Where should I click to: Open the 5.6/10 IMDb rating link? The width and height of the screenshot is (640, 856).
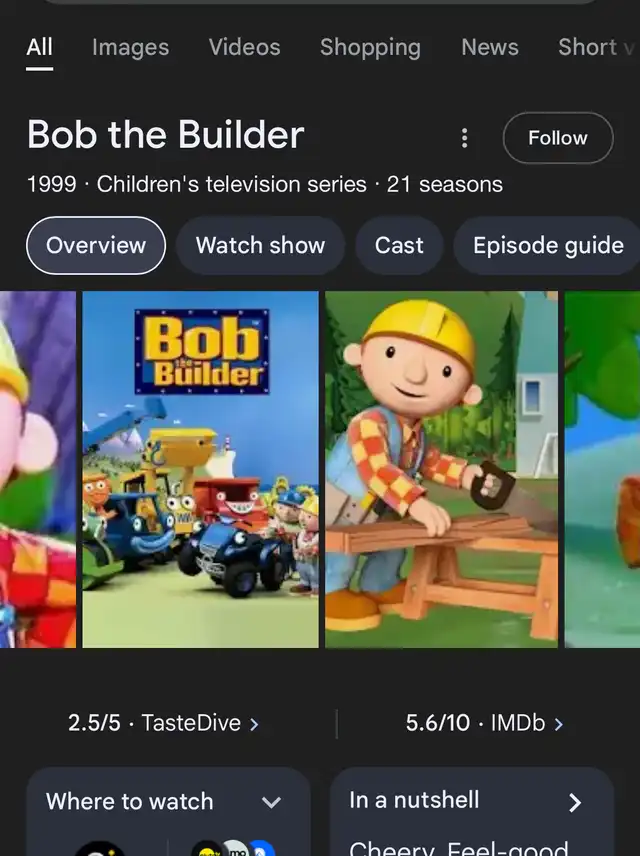(x=484, y=723)
